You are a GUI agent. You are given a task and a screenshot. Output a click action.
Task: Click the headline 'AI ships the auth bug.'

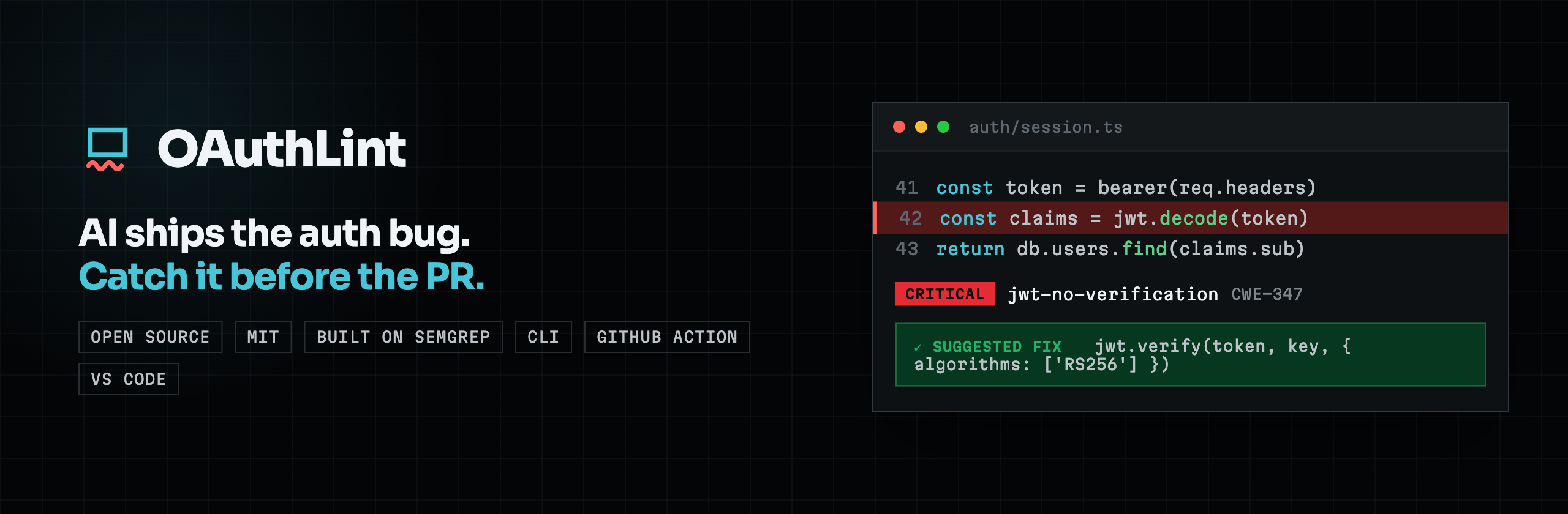coord(274,234)
